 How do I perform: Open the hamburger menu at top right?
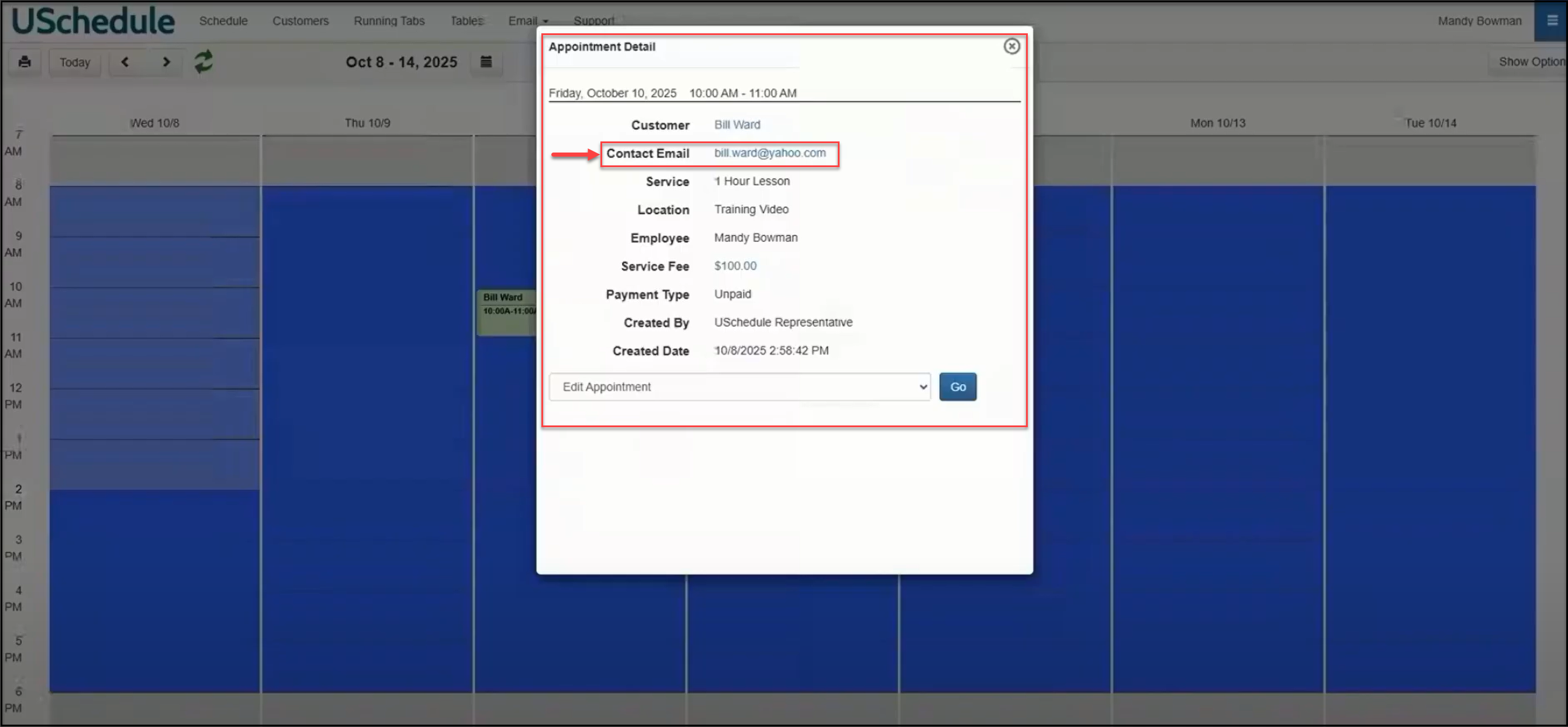[1552, 20]
